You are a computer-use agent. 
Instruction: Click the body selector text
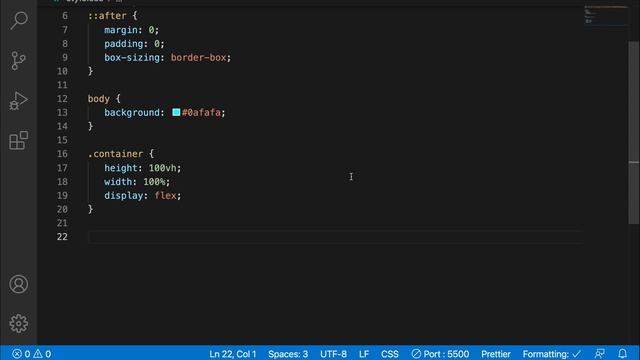click(x=98, y=99)
